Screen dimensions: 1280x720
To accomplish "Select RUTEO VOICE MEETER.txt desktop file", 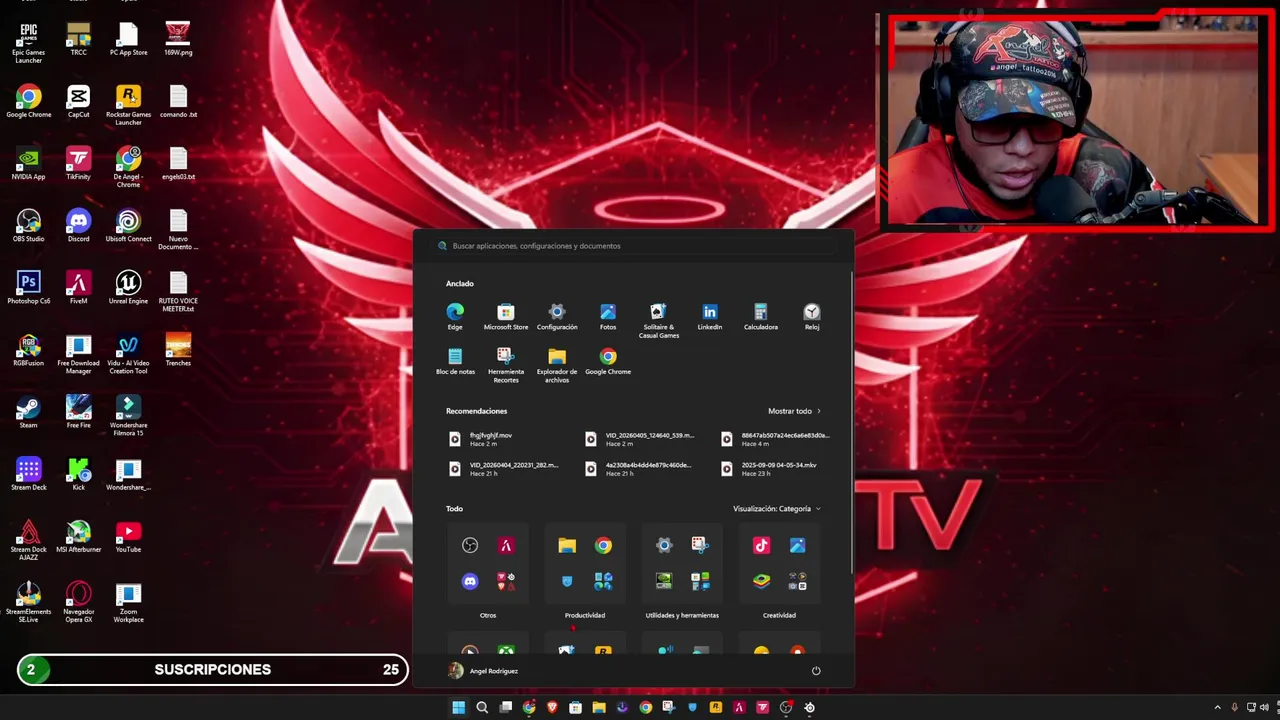I will [x=178, y=292].
